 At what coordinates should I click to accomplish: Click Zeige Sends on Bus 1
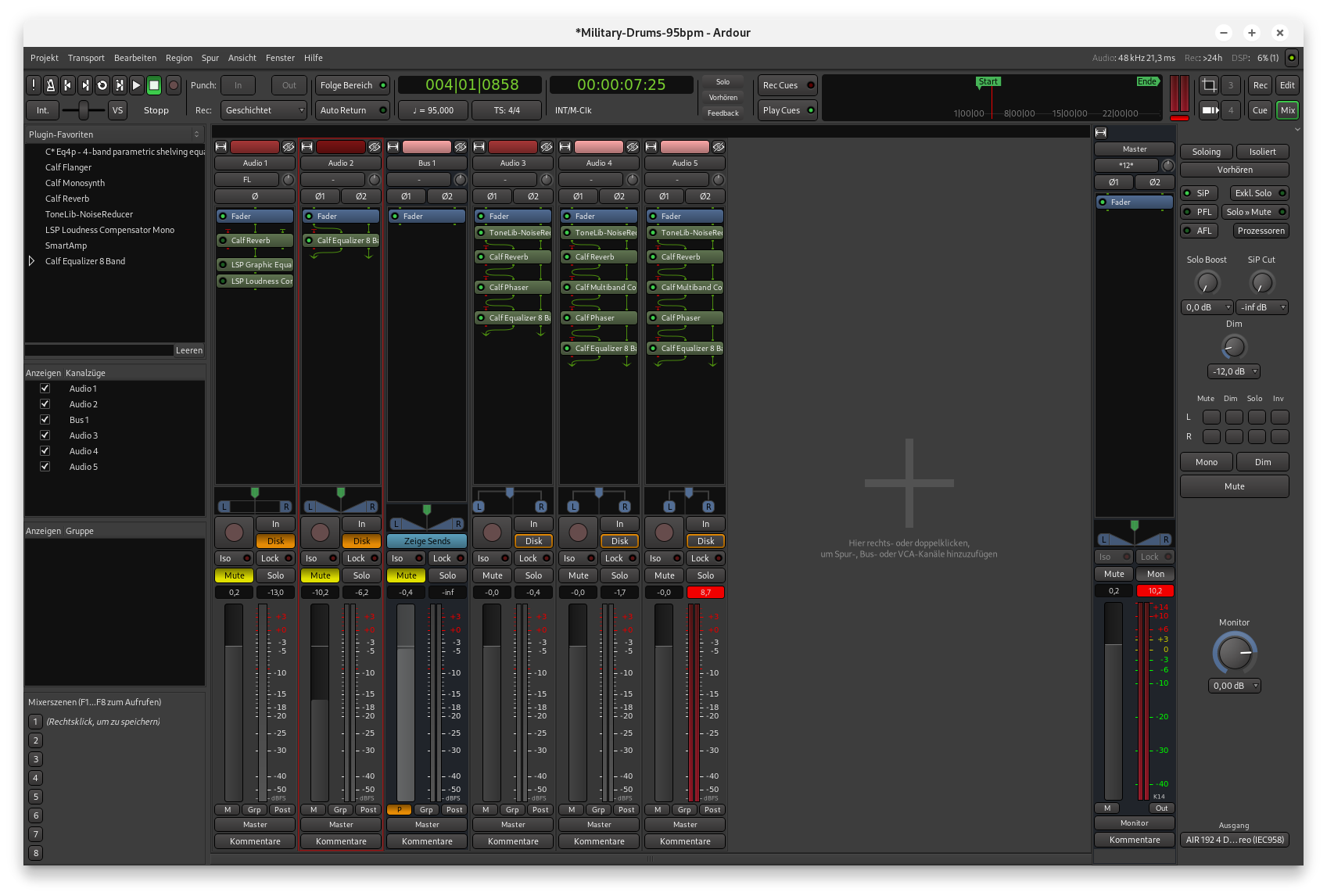pyautogui.click(x=427, y=541)
